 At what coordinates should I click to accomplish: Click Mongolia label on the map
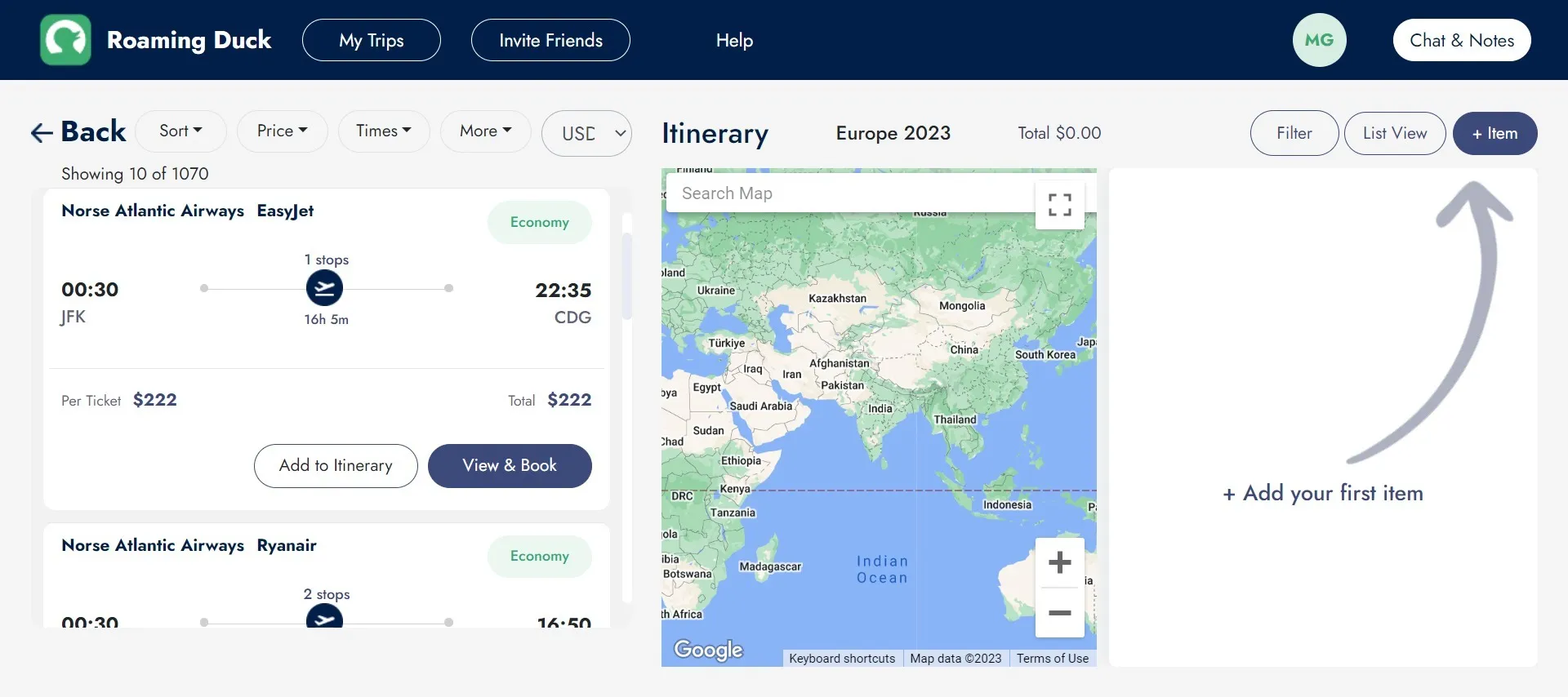(962, 306)
